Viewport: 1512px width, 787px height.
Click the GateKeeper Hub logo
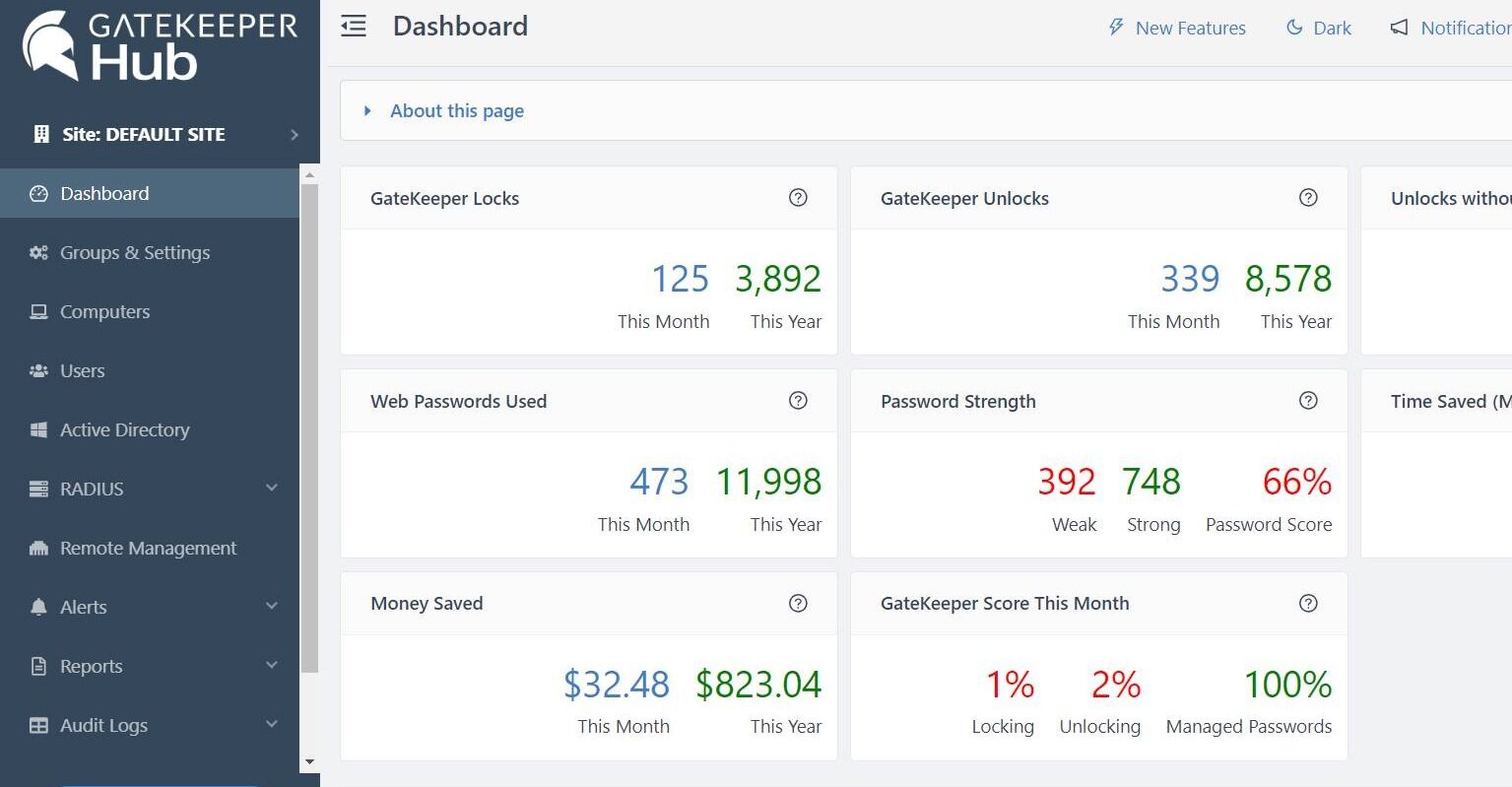(x=160, y=44)
